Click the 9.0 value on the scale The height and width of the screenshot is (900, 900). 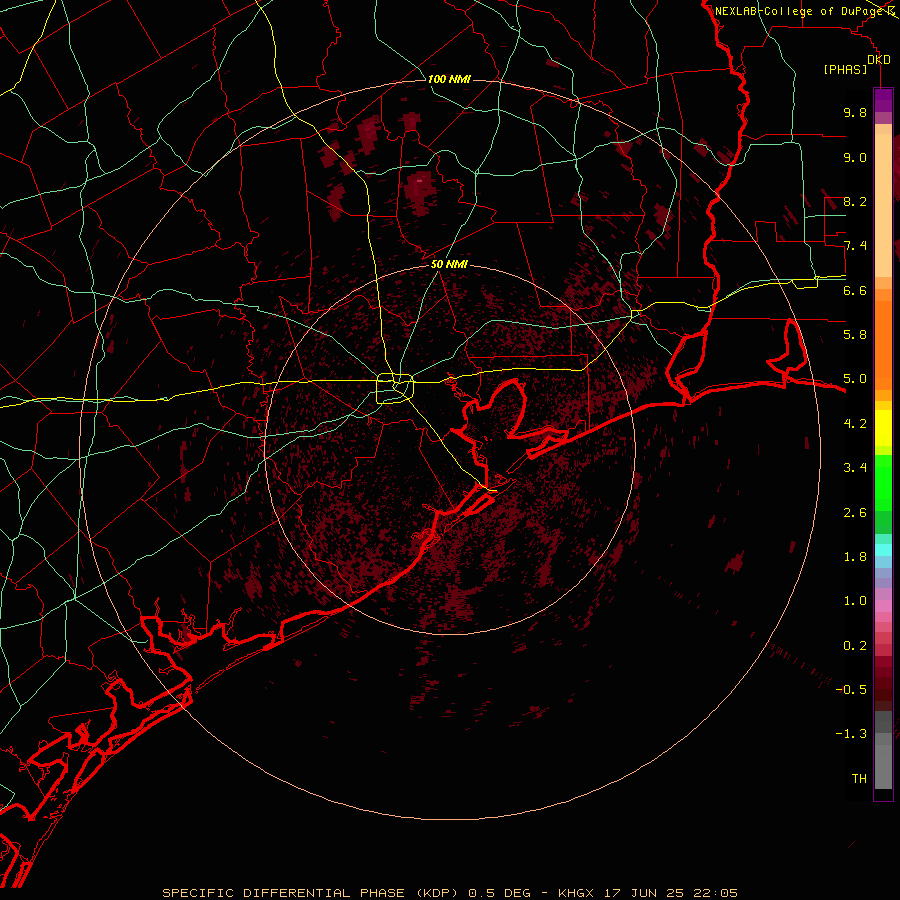(855, 158)
